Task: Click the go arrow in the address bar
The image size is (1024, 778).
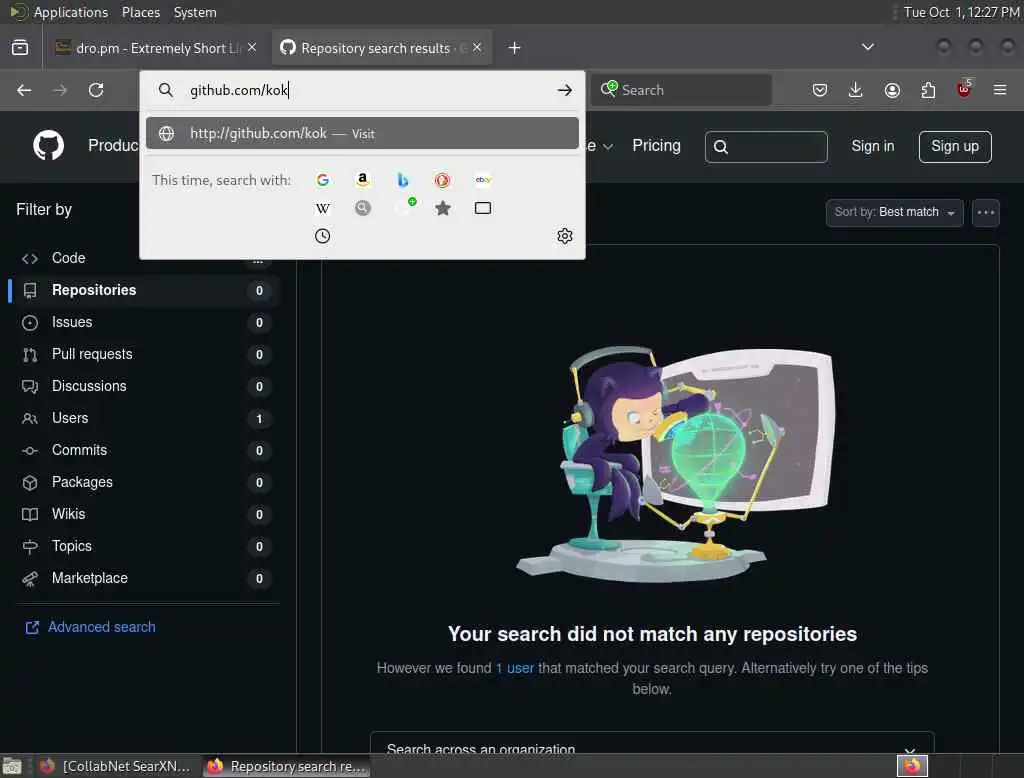Action: tap(565, 90)
